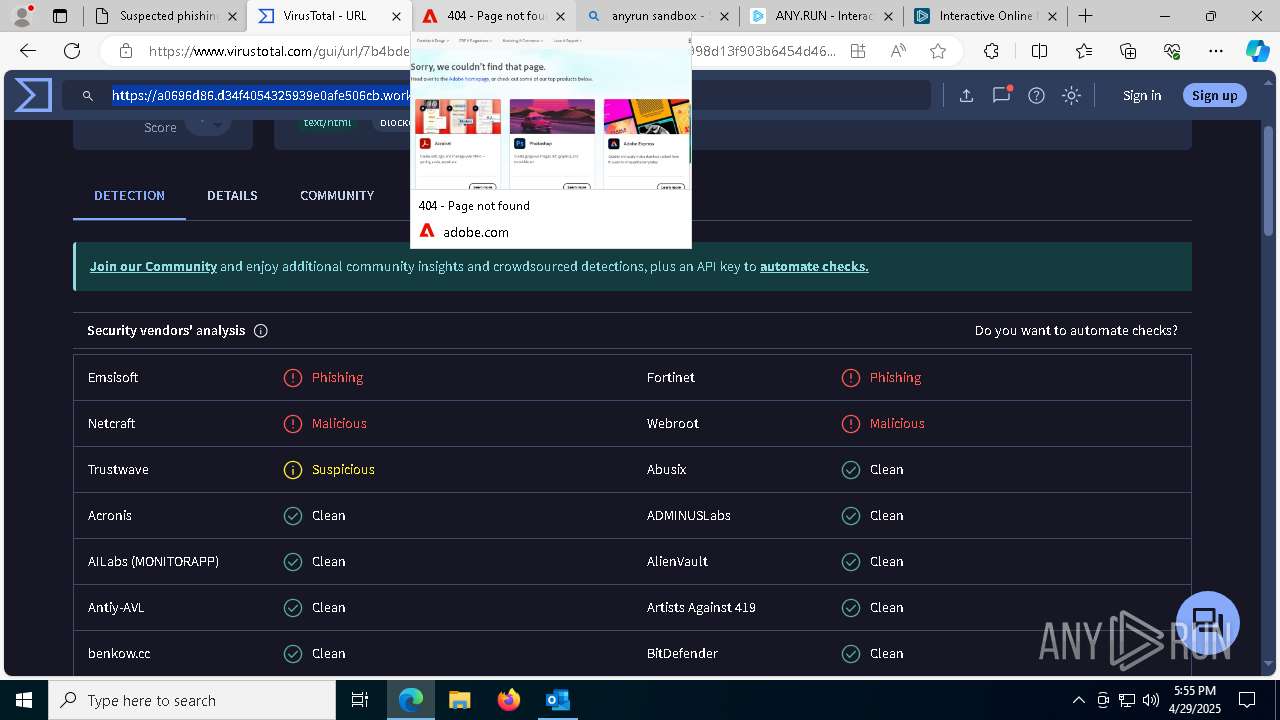Screen dimensions: 1280x720
Task: Click ADMINUSLabs Clean checkmark icon
Action: click(x=851, y=516)
